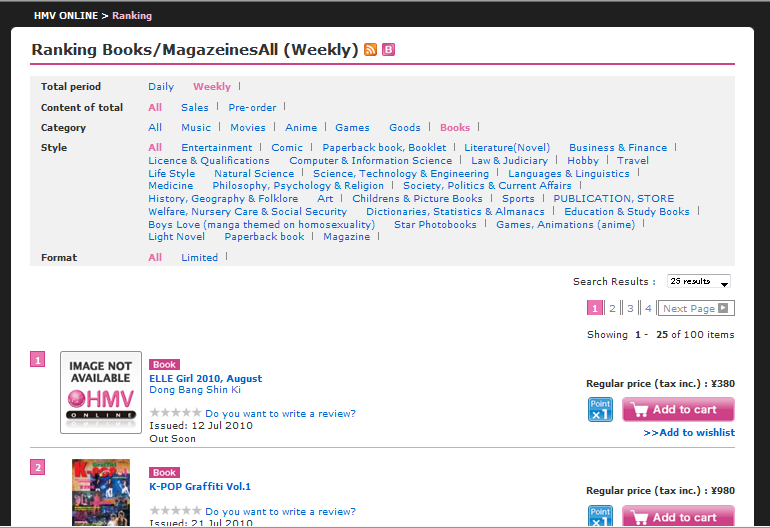This screenshot has width=770, height=528.
Task: Choose the Goods category
Action: click(405, 128)
